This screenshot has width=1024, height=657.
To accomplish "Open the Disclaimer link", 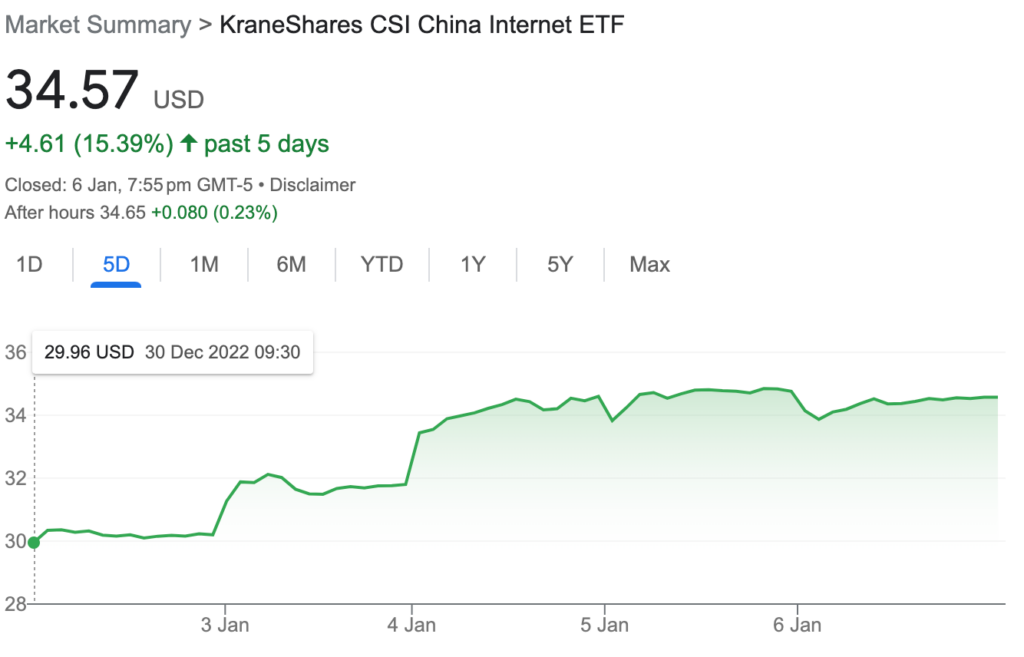I will point(313,185).
